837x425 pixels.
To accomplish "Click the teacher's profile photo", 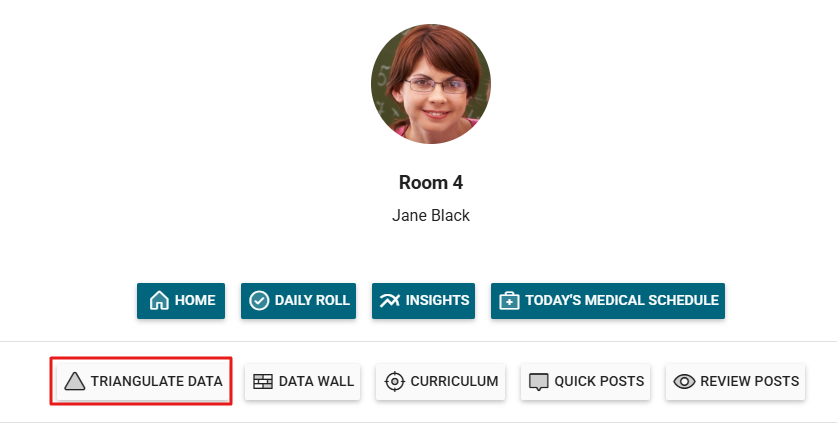I will 430,85.
